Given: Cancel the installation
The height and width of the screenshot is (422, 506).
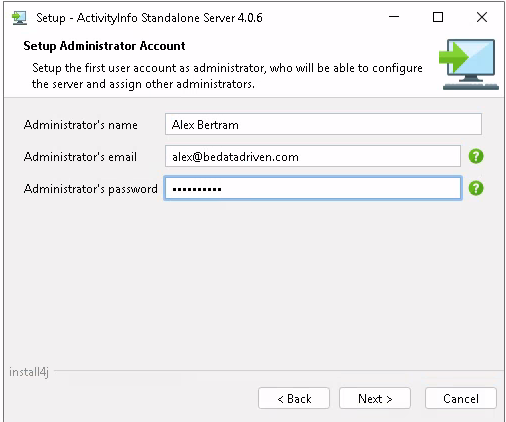Looking at the screenshot, I should pyautogui.click(x=461, y=398).
